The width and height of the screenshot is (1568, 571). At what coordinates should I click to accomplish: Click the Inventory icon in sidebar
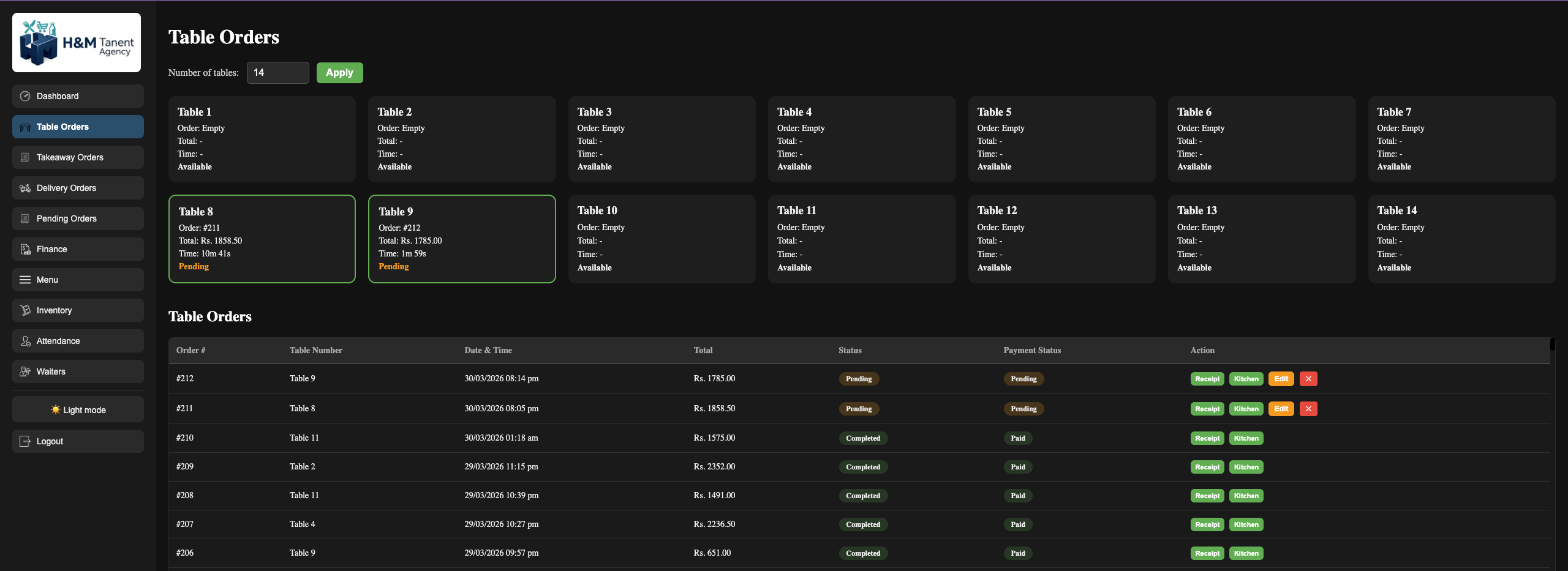(x=25, y=310)
